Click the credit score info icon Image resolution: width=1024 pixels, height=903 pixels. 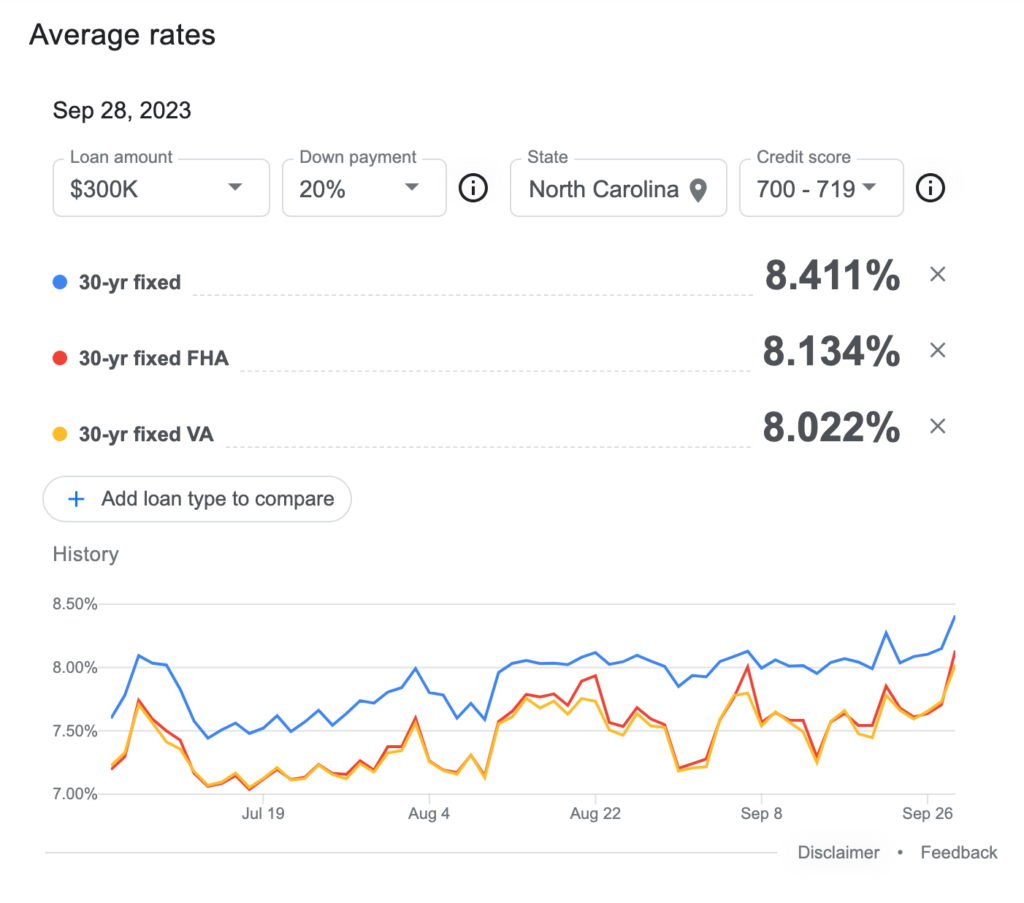point(930,188)
